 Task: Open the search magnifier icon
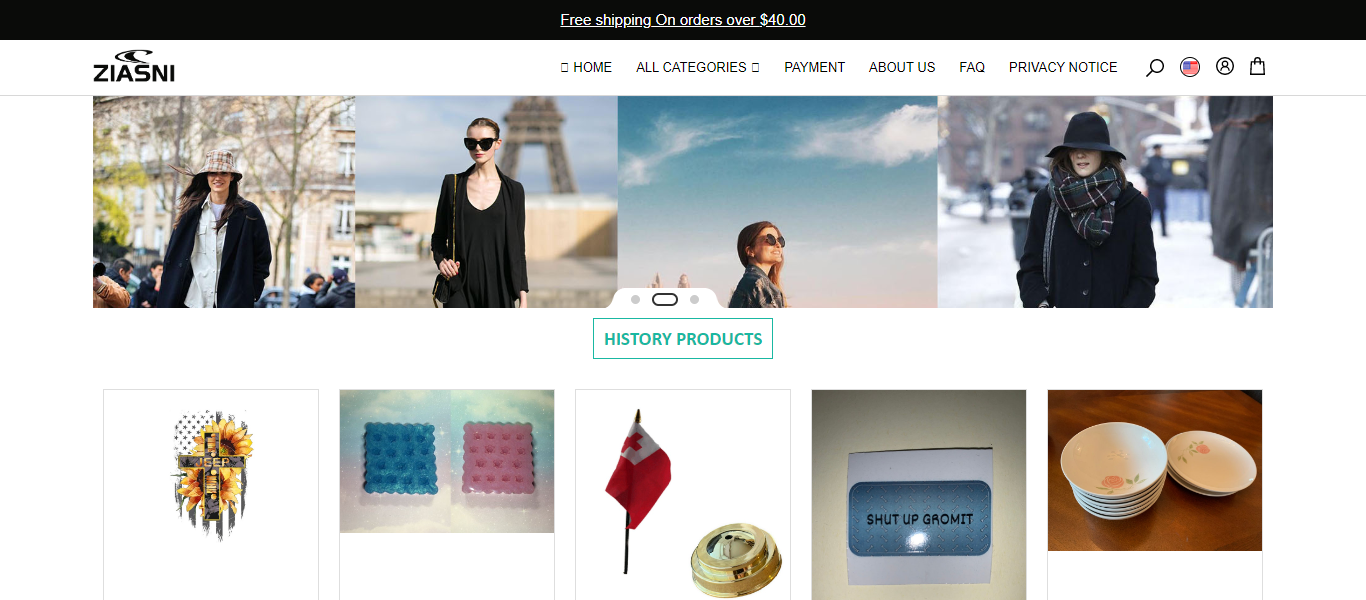1154,68
